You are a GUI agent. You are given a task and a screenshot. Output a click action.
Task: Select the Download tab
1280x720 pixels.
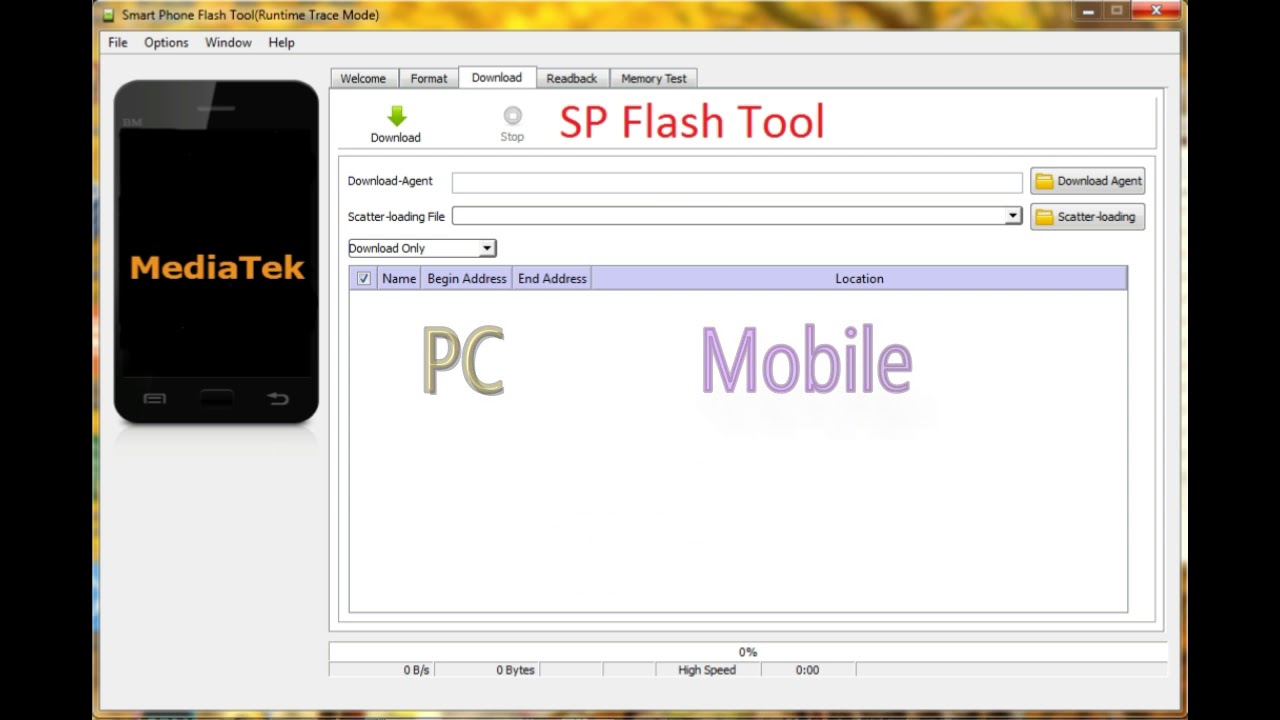(x=497, y=77)
